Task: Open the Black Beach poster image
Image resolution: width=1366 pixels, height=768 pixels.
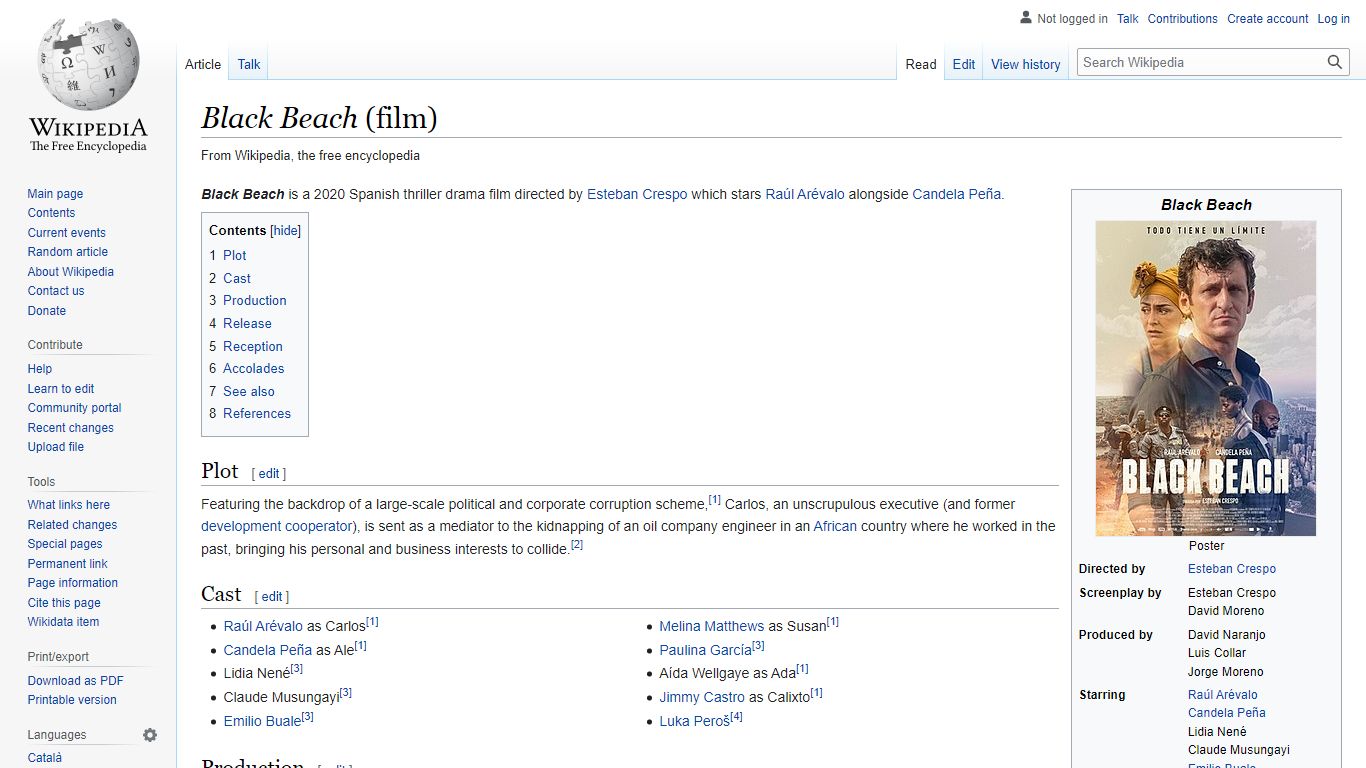Action: point(1206,378)
